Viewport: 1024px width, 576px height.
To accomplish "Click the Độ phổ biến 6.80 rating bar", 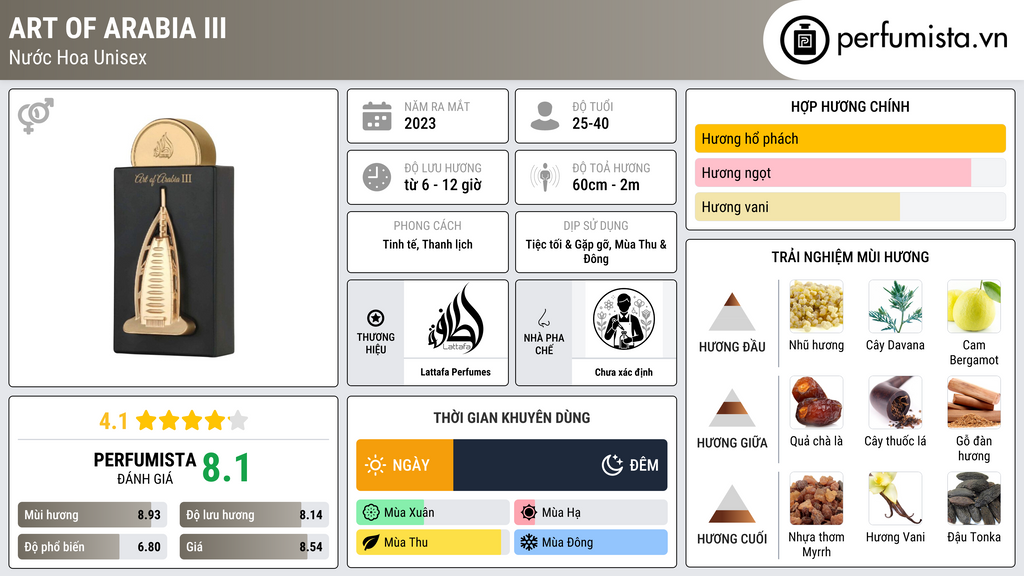I will [x=93, y=547].
